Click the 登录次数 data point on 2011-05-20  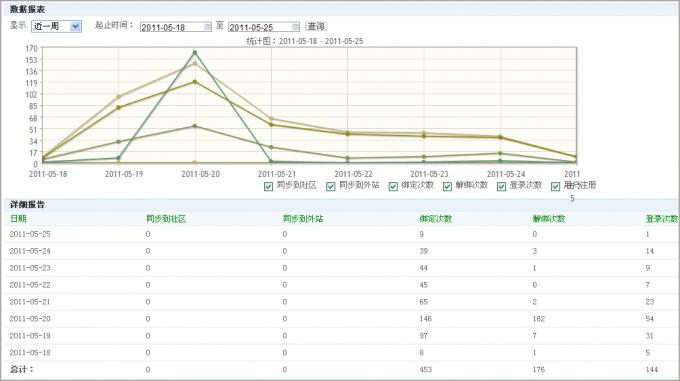coord(195,126)
